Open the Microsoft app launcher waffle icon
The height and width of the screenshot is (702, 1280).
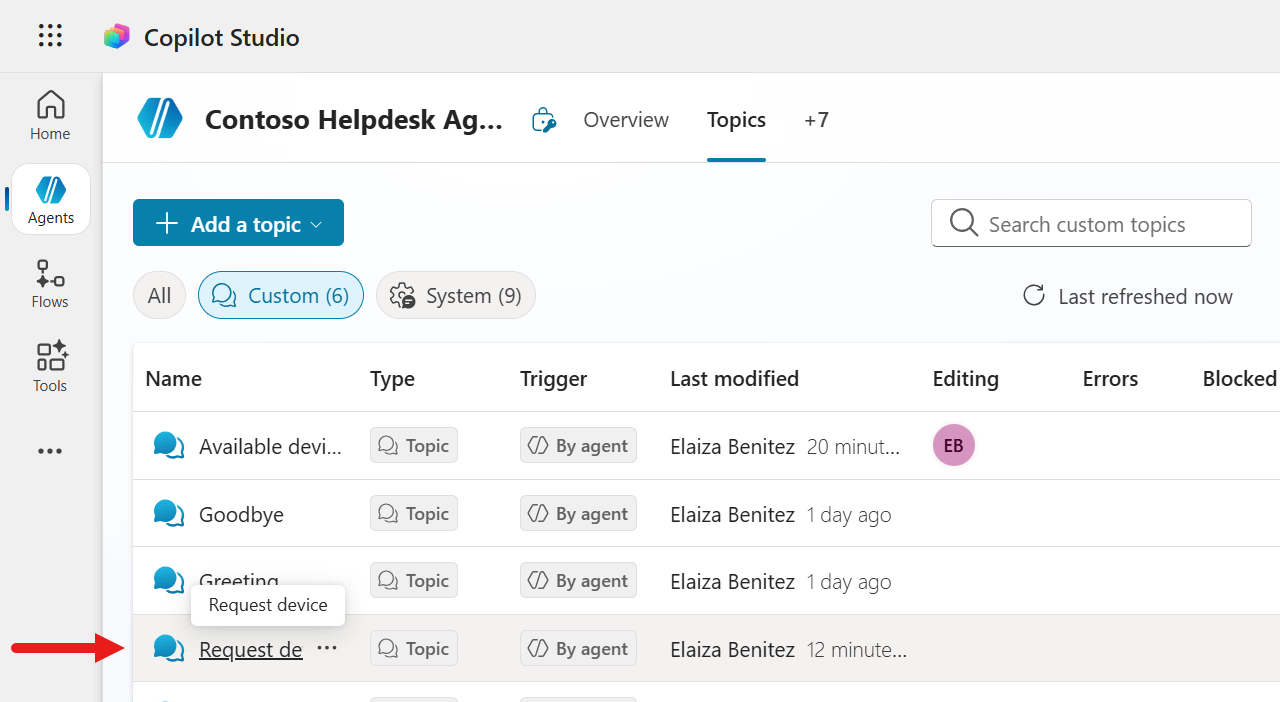(x=50, y=35)
